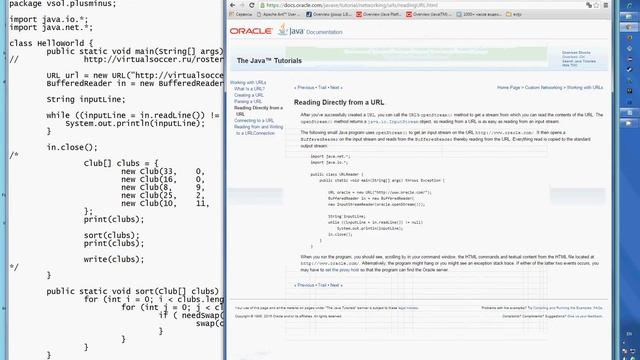Open 'Working with URLs' breadcrumb link
Screen dimensions: 640x360
[584, 88]
